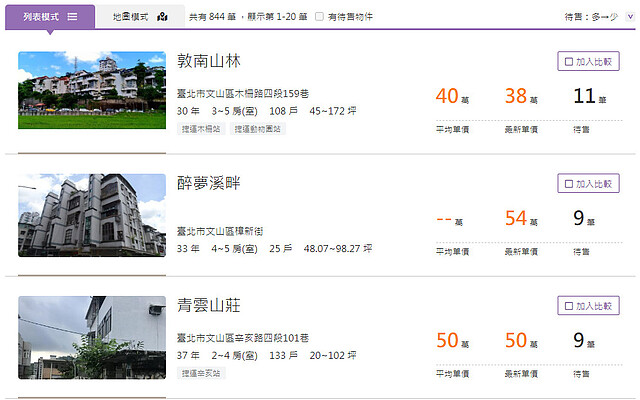Click 醉夢溪畔 for-sale count 9
The image size is (640, 400).
[x=584, y=218]
